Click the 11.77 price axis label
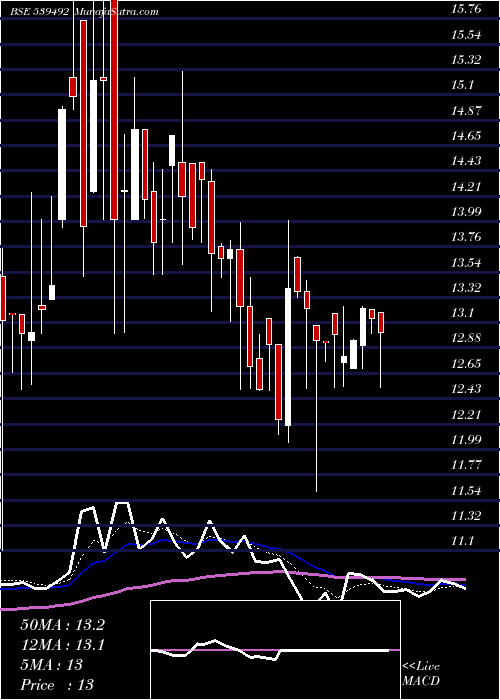The width and height of the screenshot is (500, 700). (466, 465)
